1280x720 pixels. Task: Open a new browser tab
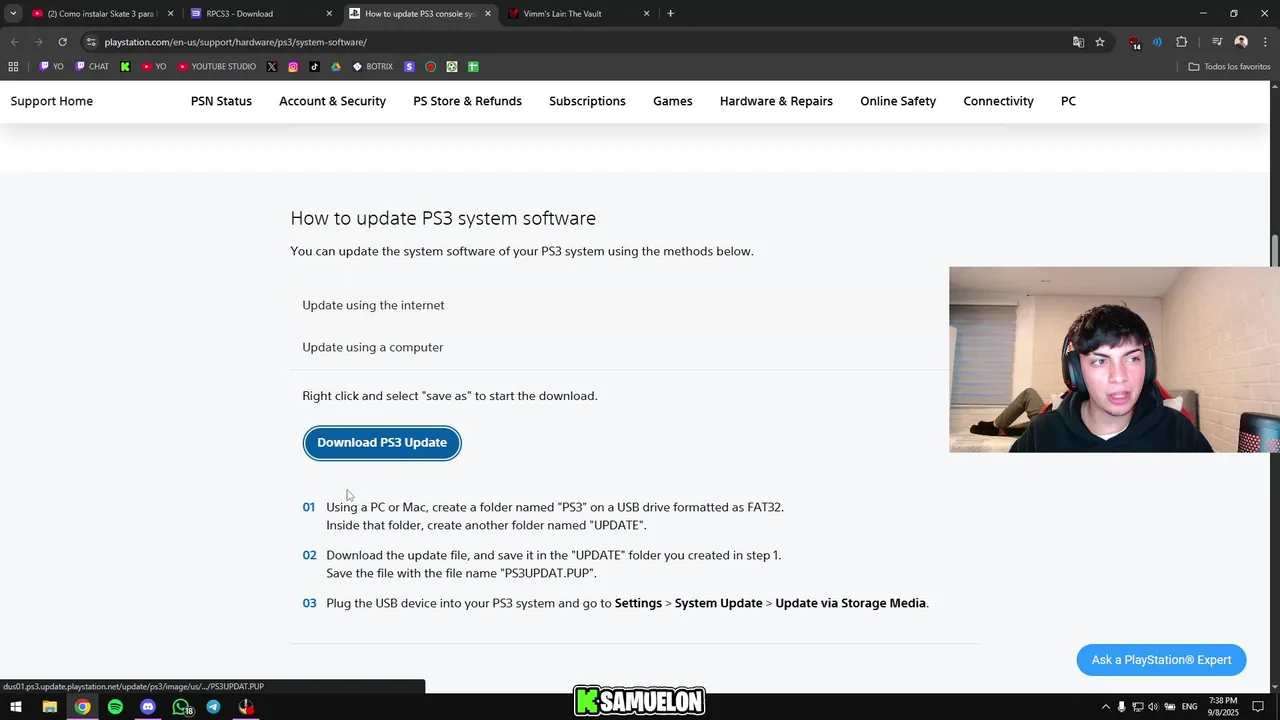[x=670, y=14]
